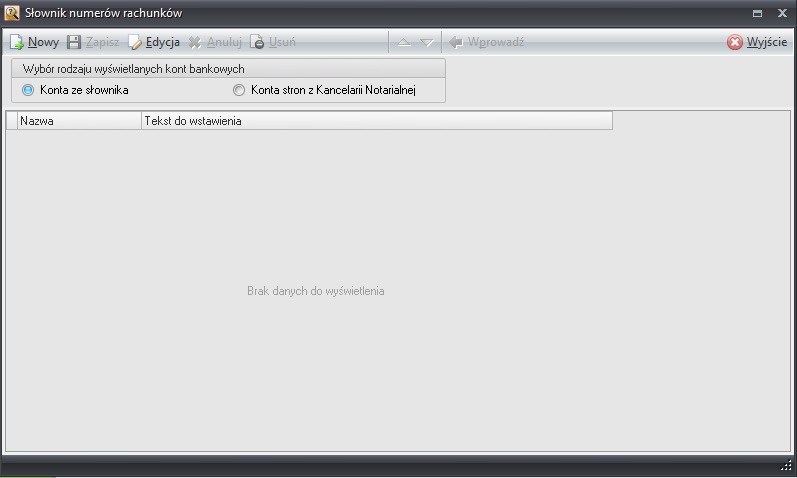Click the empty 'Brak danych do wyświetlenia' grid area
This screenshot has width=797, height=478.
(315, 291)
